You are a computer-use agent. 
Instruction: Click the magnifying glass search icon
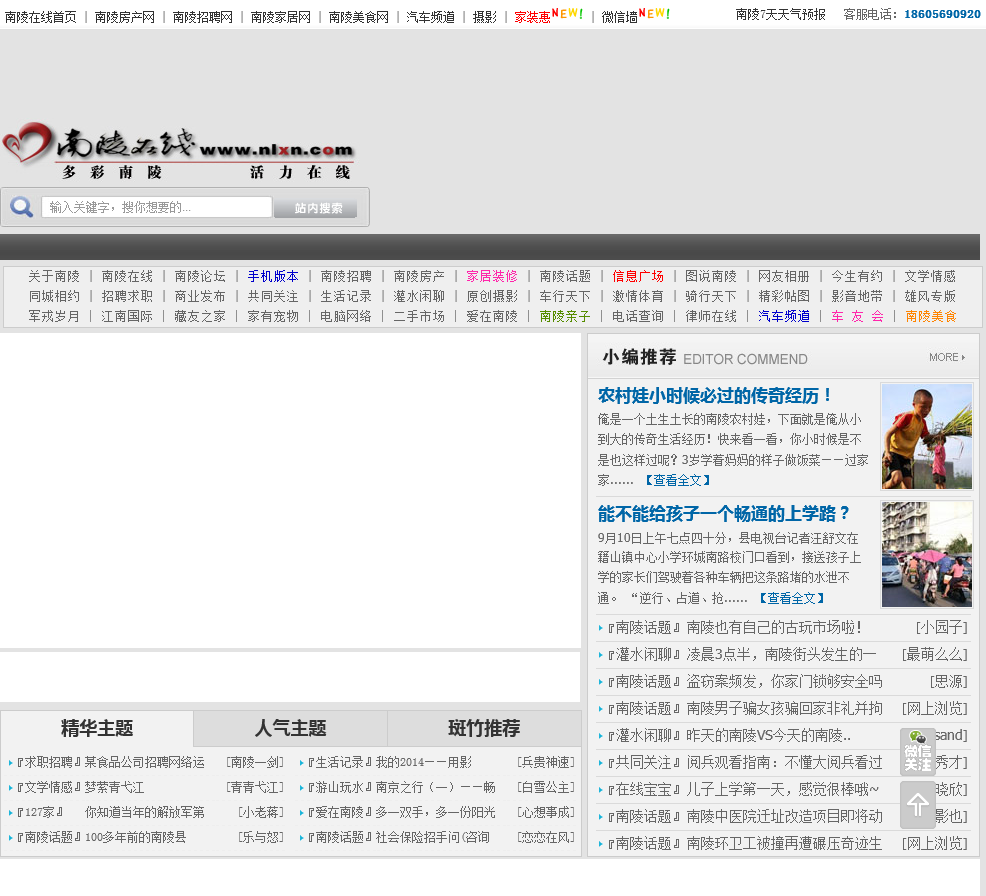tap(21, 207)
